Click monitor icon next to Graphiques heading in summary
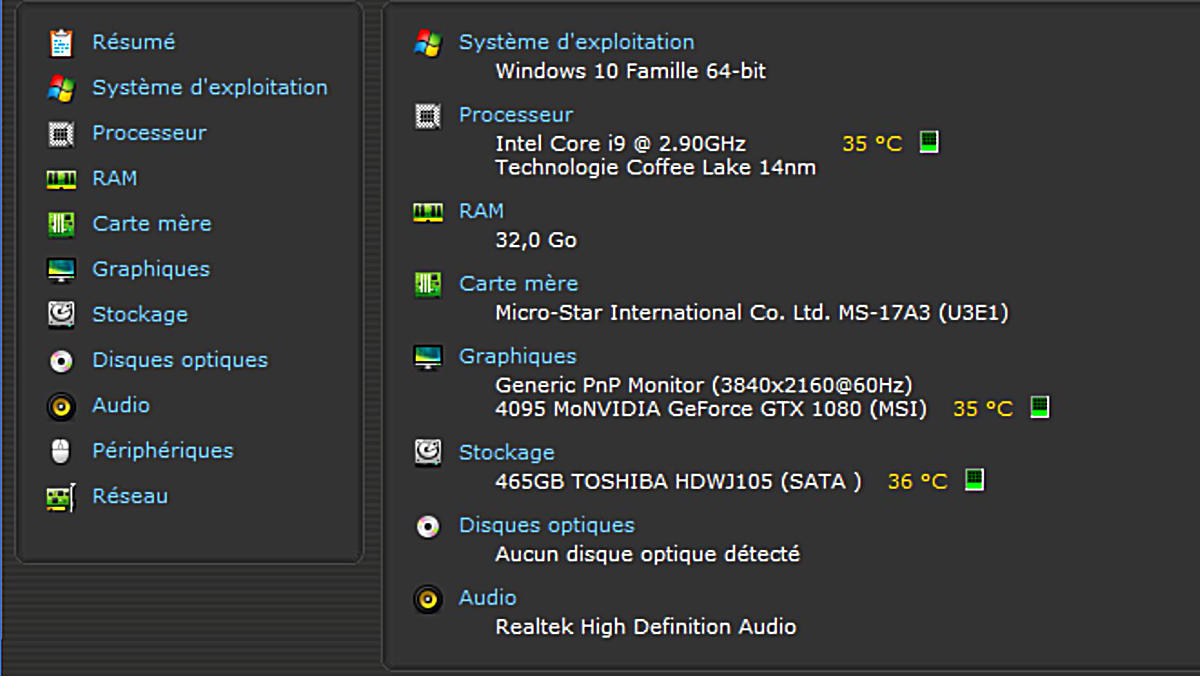The width and height of the screenshot is (1200, 677). click(x=428, y=357)
